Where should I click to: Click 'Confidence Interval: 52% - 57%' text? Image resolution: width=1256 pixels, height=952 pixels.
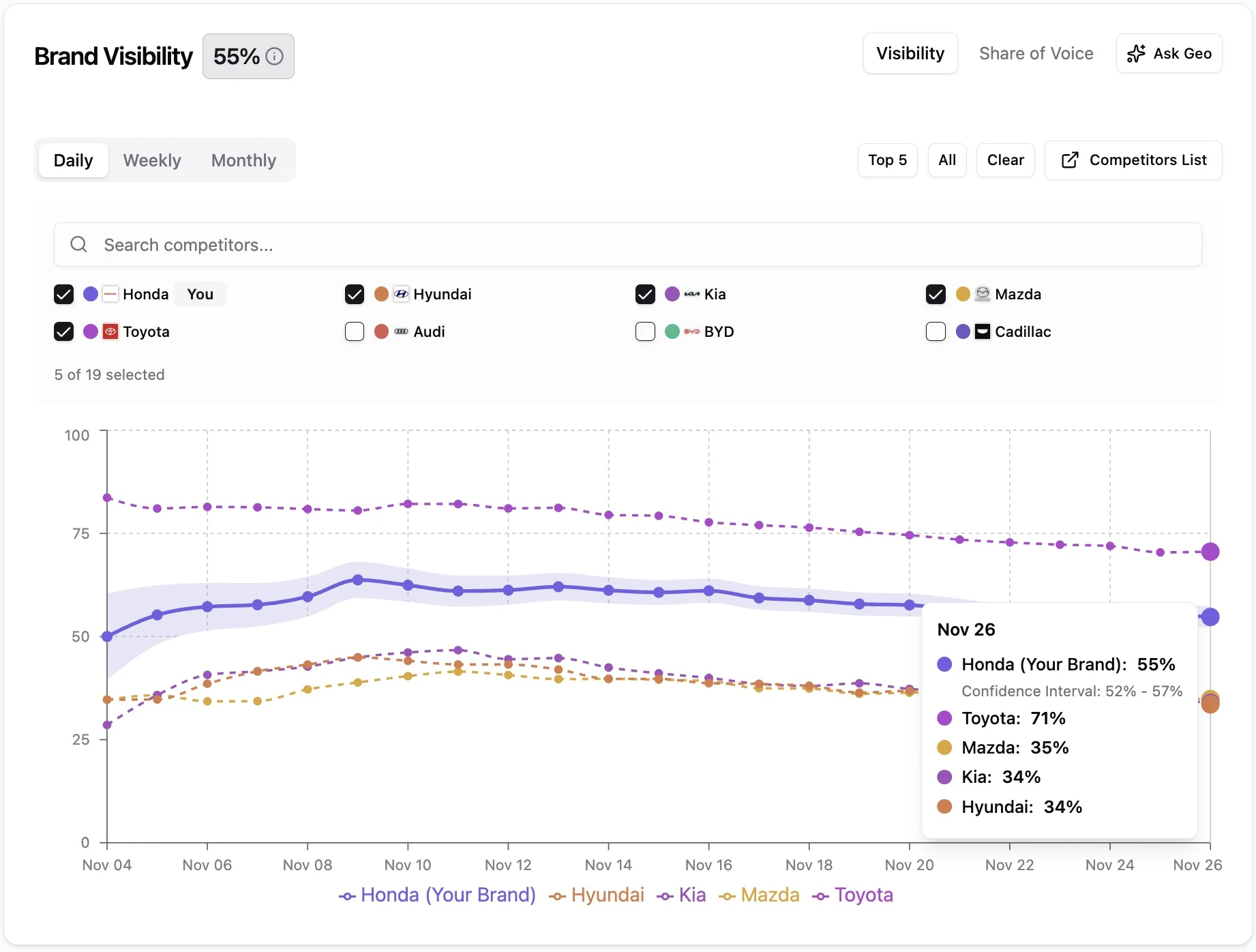pos(1072,691)
